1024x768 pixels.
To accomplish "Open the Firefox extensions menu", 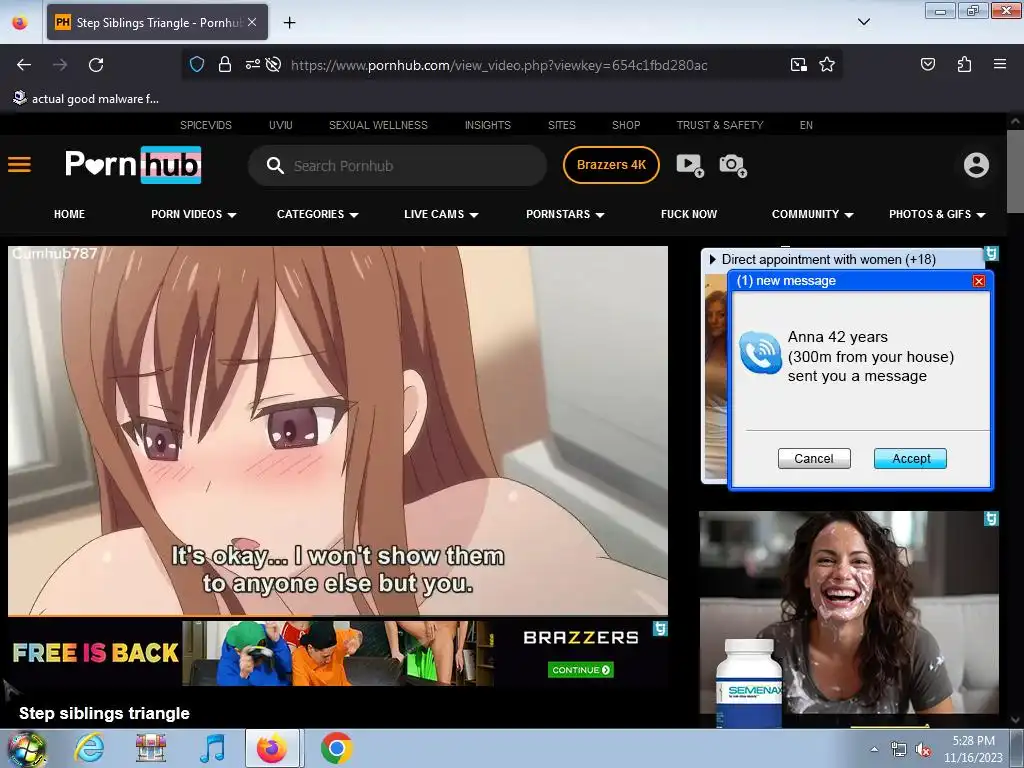I will pyautogui.click(x=964, y=64).
